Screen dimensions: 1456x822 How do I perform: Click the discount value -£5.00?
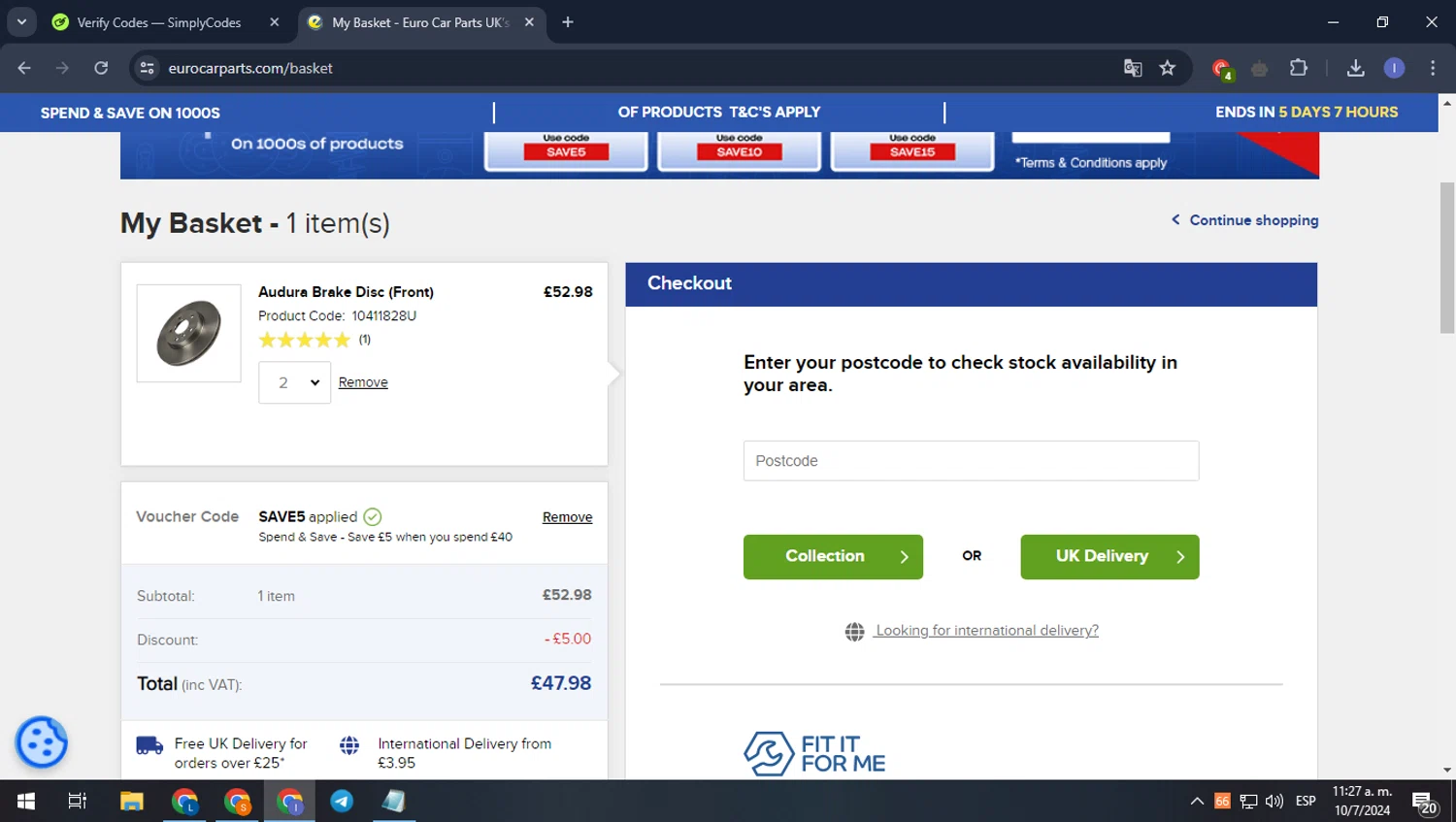tap(568, 639)
